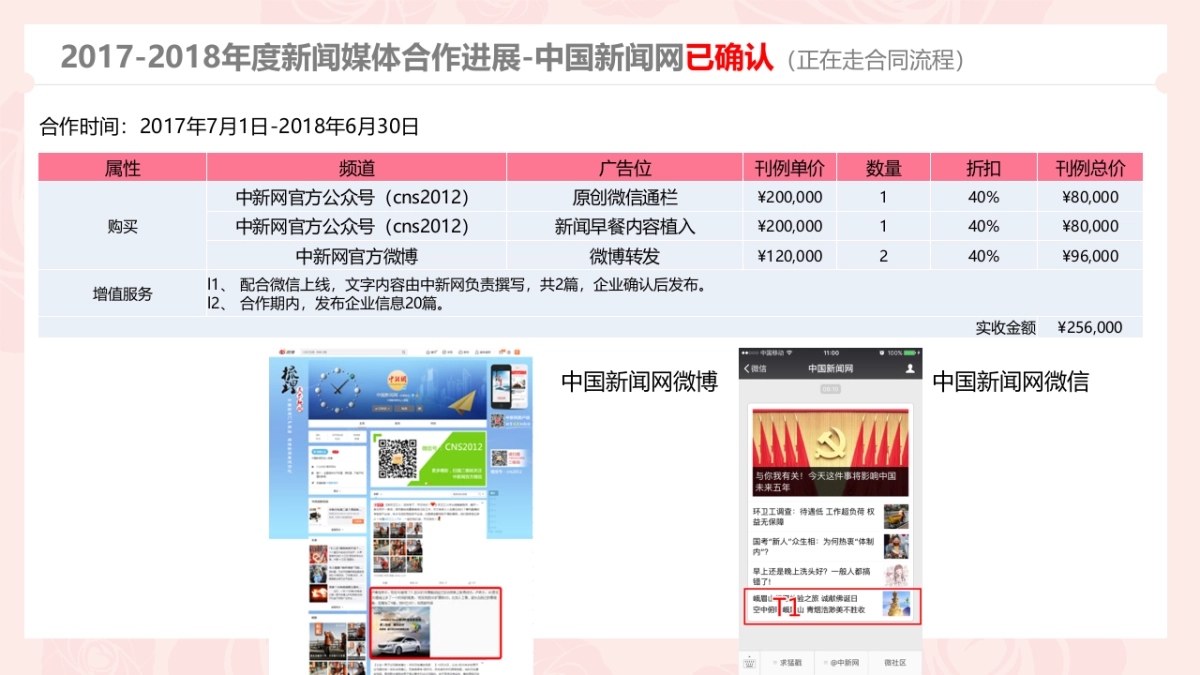Open the 微社区 menu in WeChat footer

click(896, 663)
